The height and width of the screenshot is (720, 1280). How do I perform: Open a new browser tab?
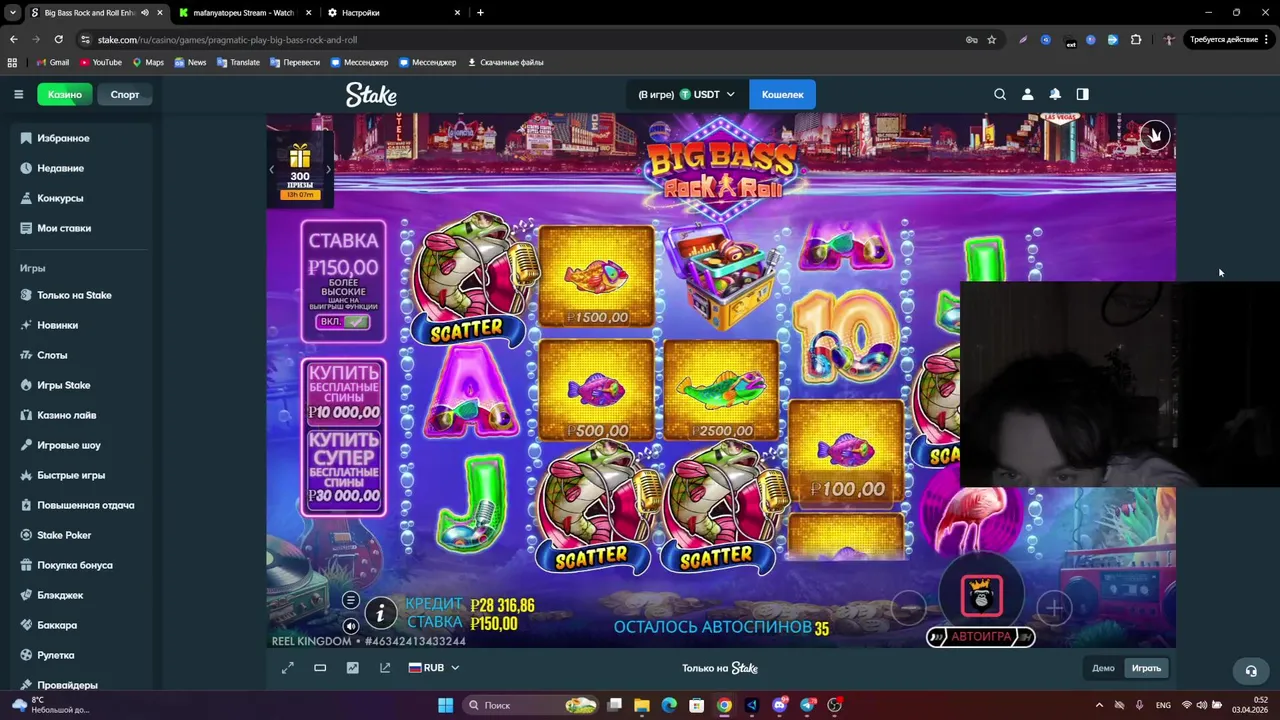click(x=480, y=13)
